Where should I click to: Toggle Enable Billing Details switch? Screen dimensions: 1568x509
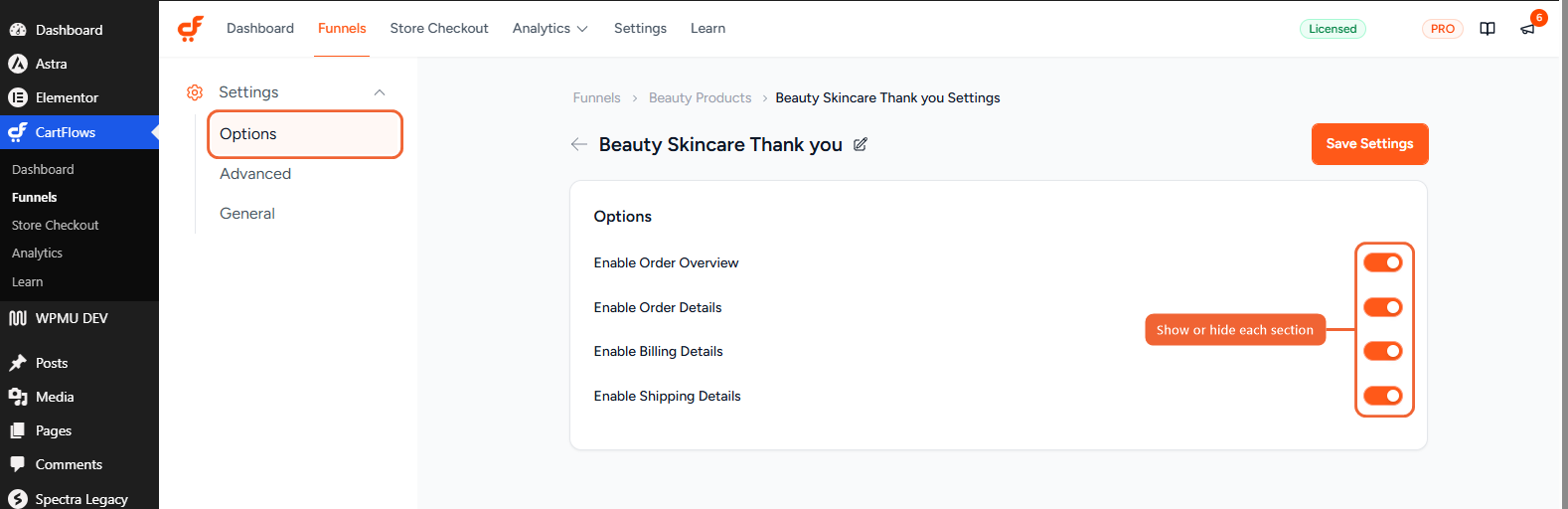point(1382,351)
